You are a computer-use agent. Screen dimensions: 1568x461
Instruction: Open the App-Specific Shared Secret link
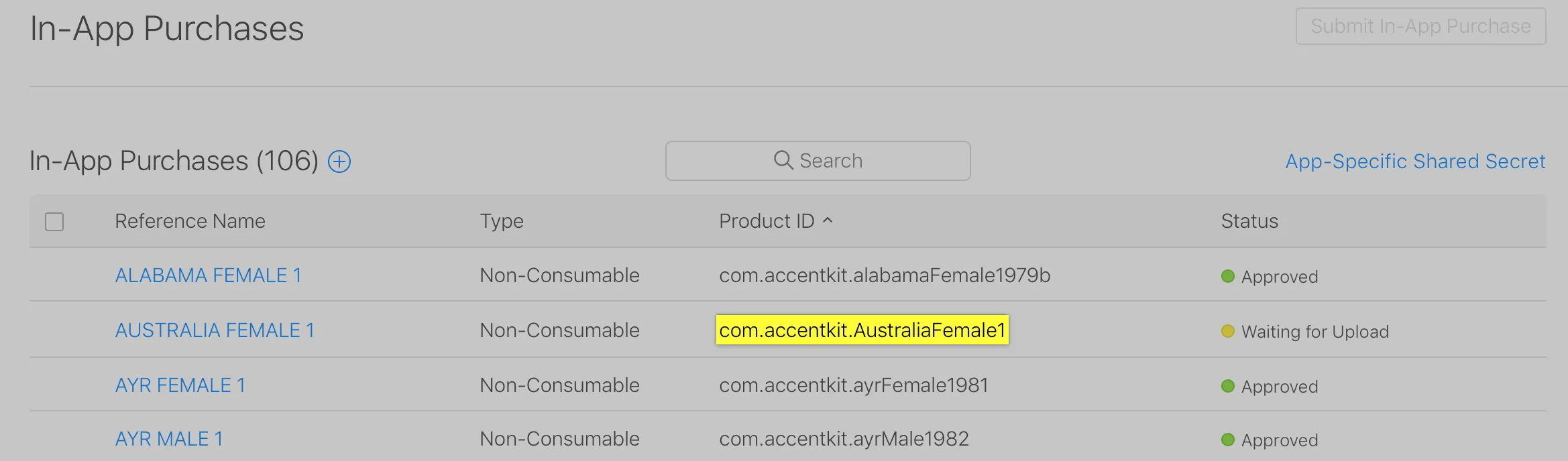click(1415, 161)
